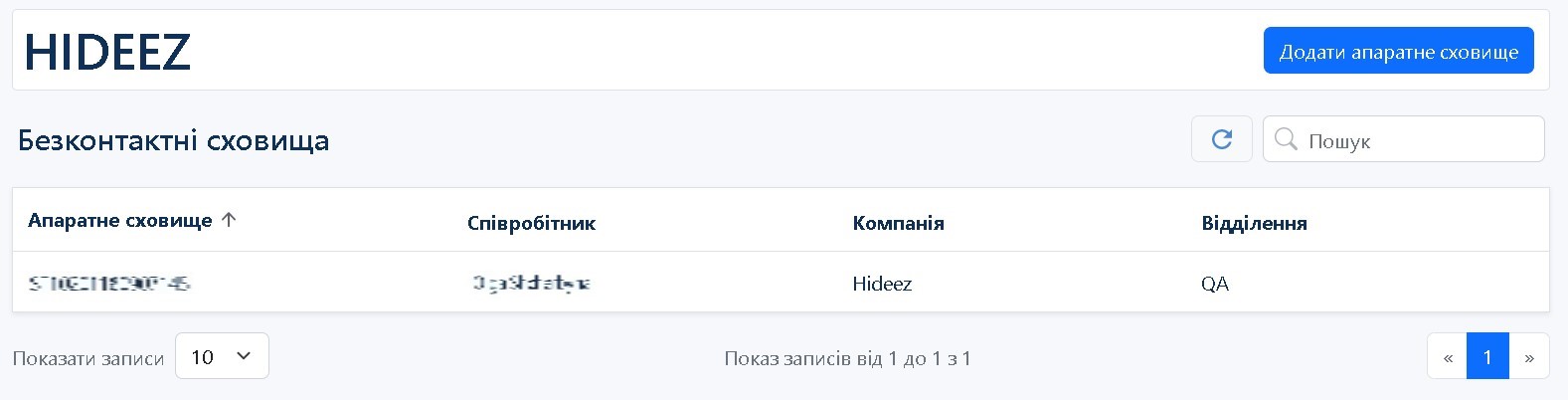Select the blurred hardware vault serial cell
This screenshot has height=400, width=1568.
[x=109, y=284]
